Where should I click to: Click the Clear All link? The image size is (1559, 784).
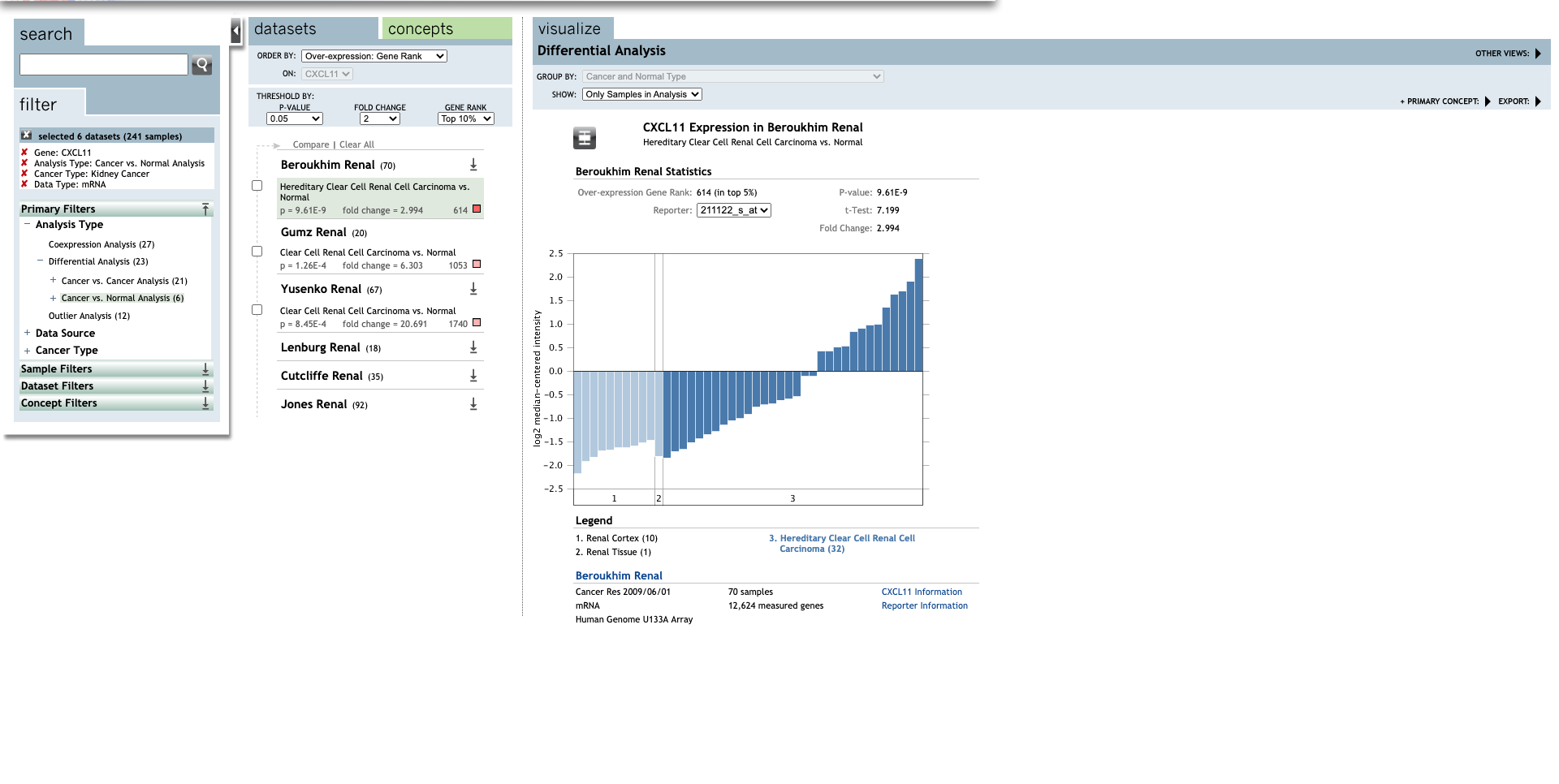coord(356,144)
